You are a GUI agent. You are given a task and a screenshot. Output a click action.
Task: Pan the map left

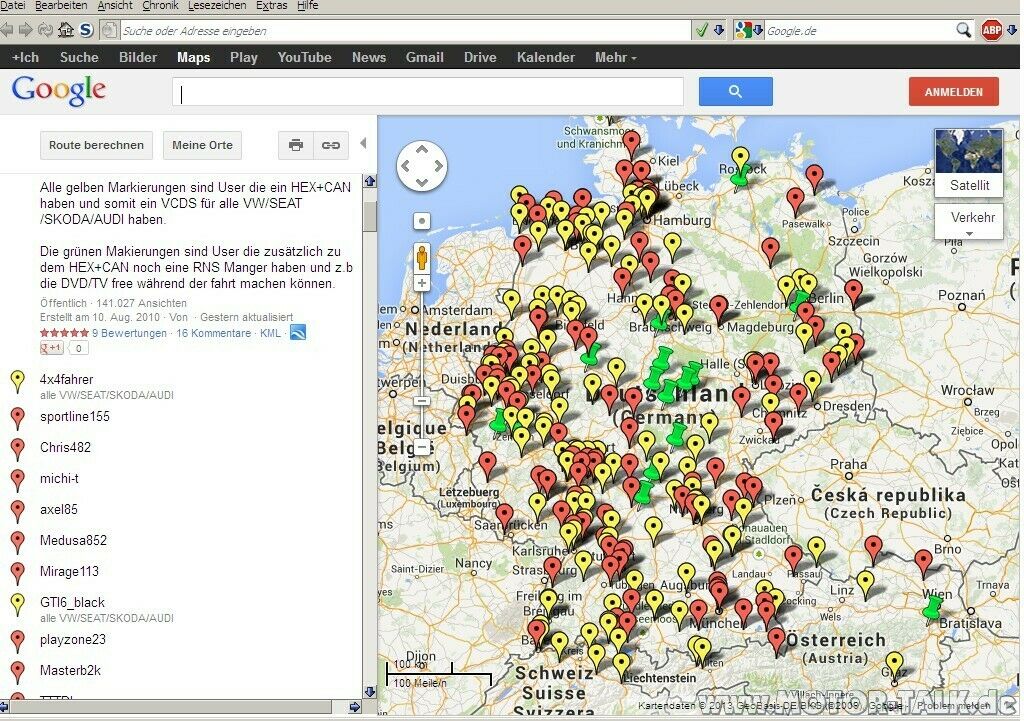tap(406, 166)
